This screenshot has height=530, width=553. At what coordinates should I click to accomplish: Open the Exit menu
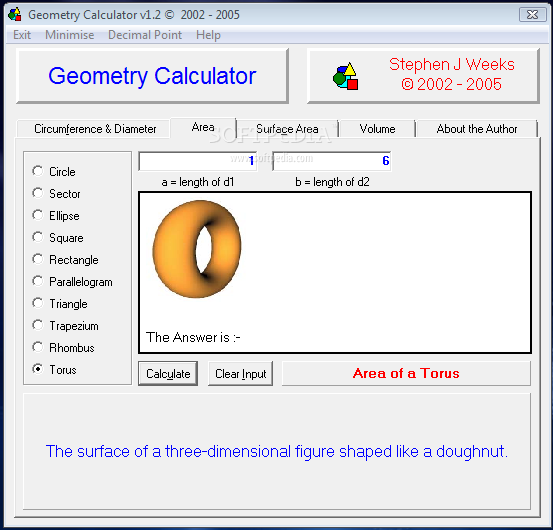22,35
